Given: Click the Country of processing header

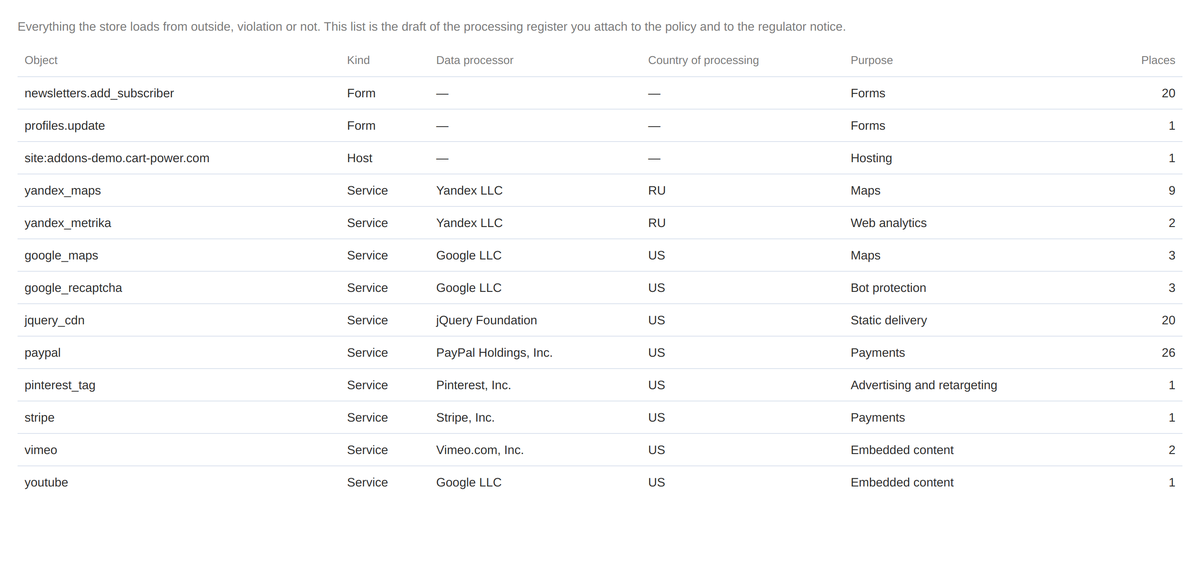Looking at the screenshot, I should [703, 60].
